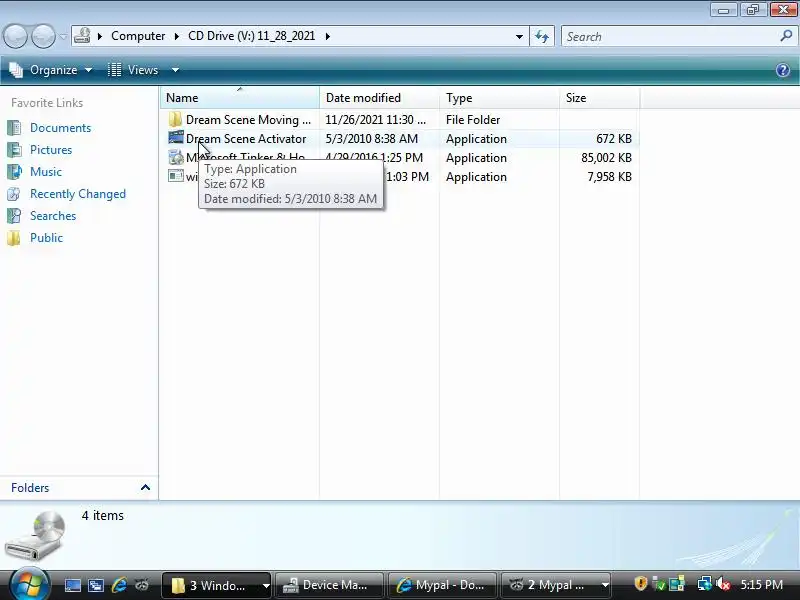Screen dimensions: 800x600
Task: Click the 672 KB size cell
Action: coord(614,139)
